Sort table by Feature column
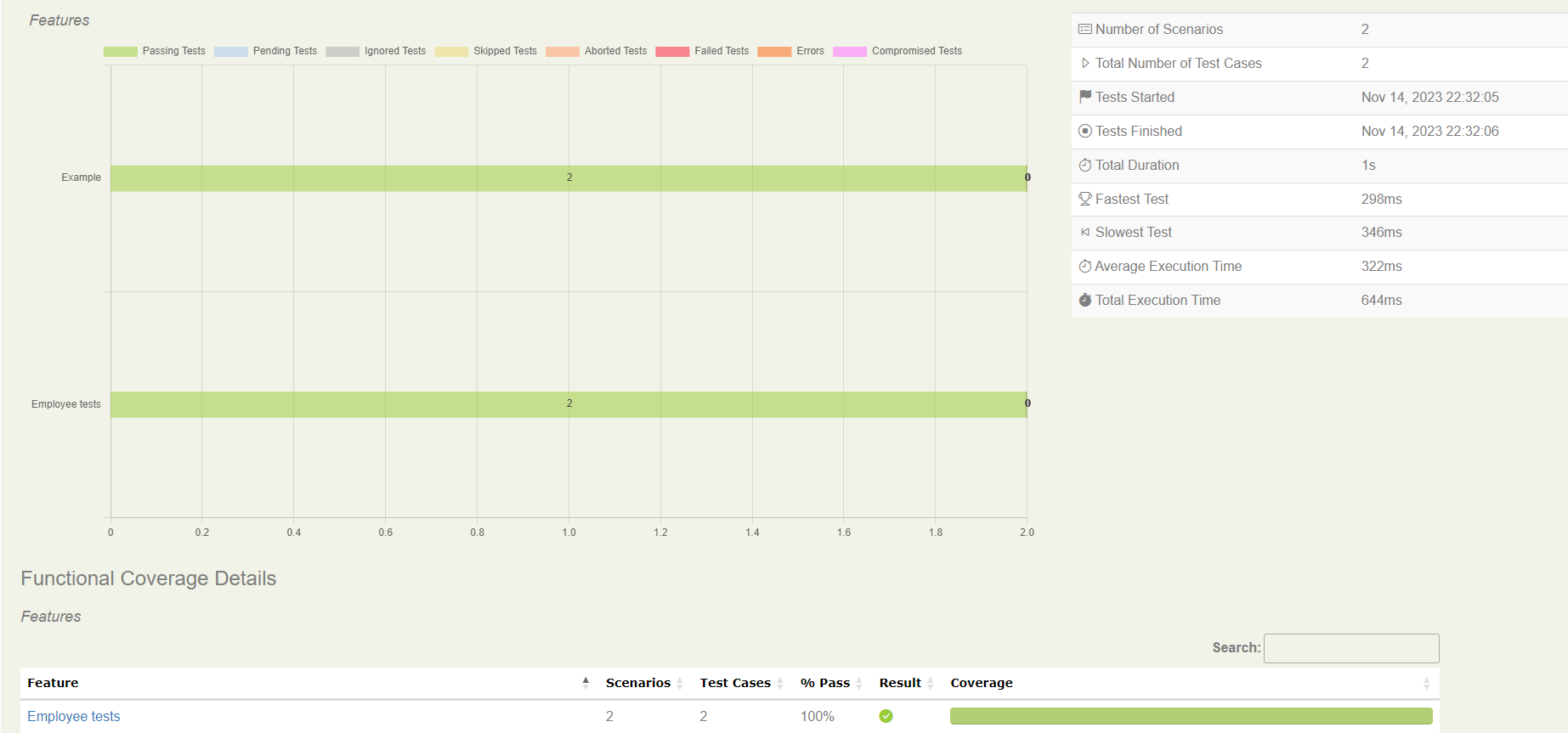 tap(309, 683)
